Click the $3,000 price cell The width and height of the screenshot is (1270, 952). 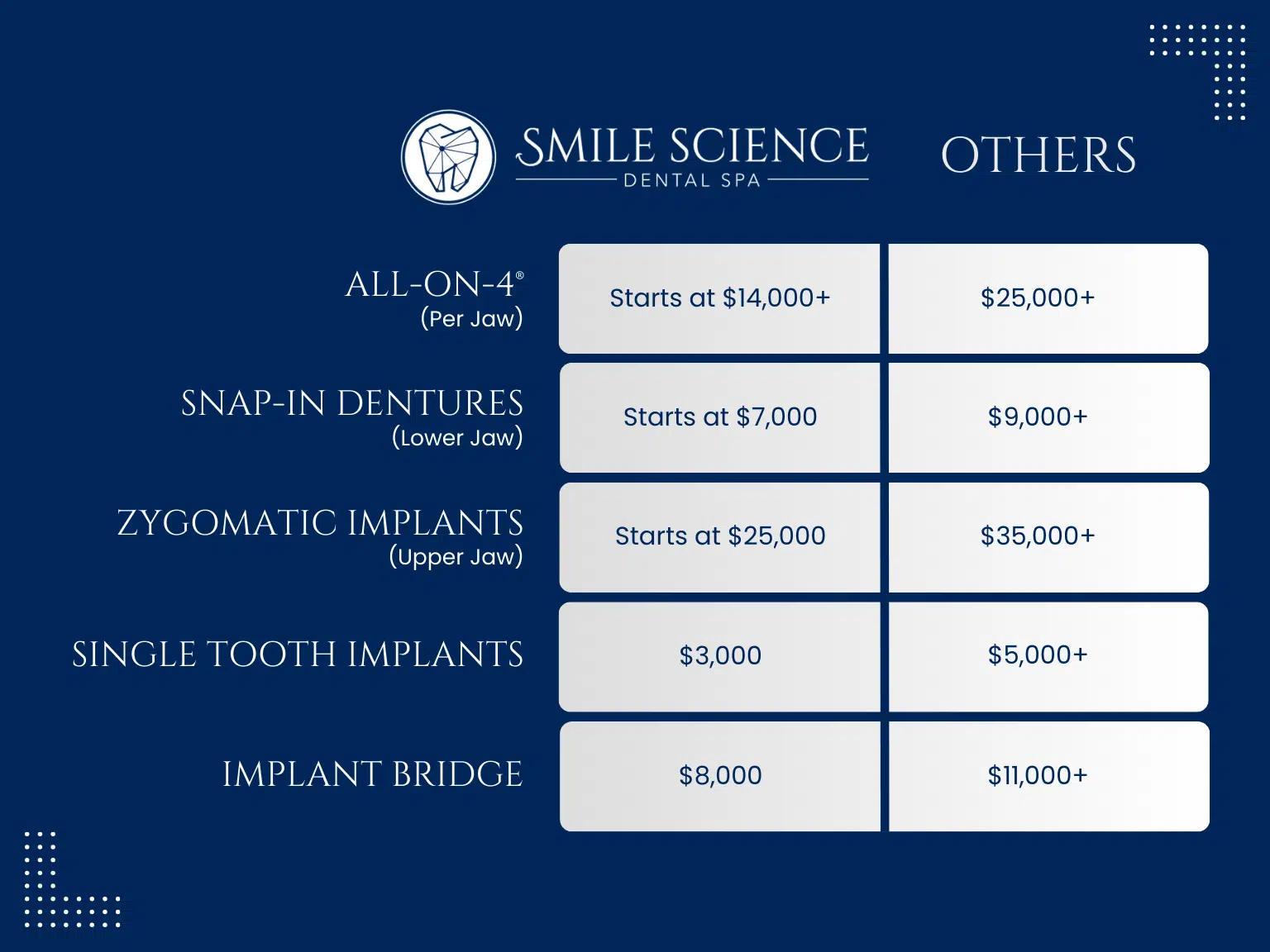[x=719, y=656]
